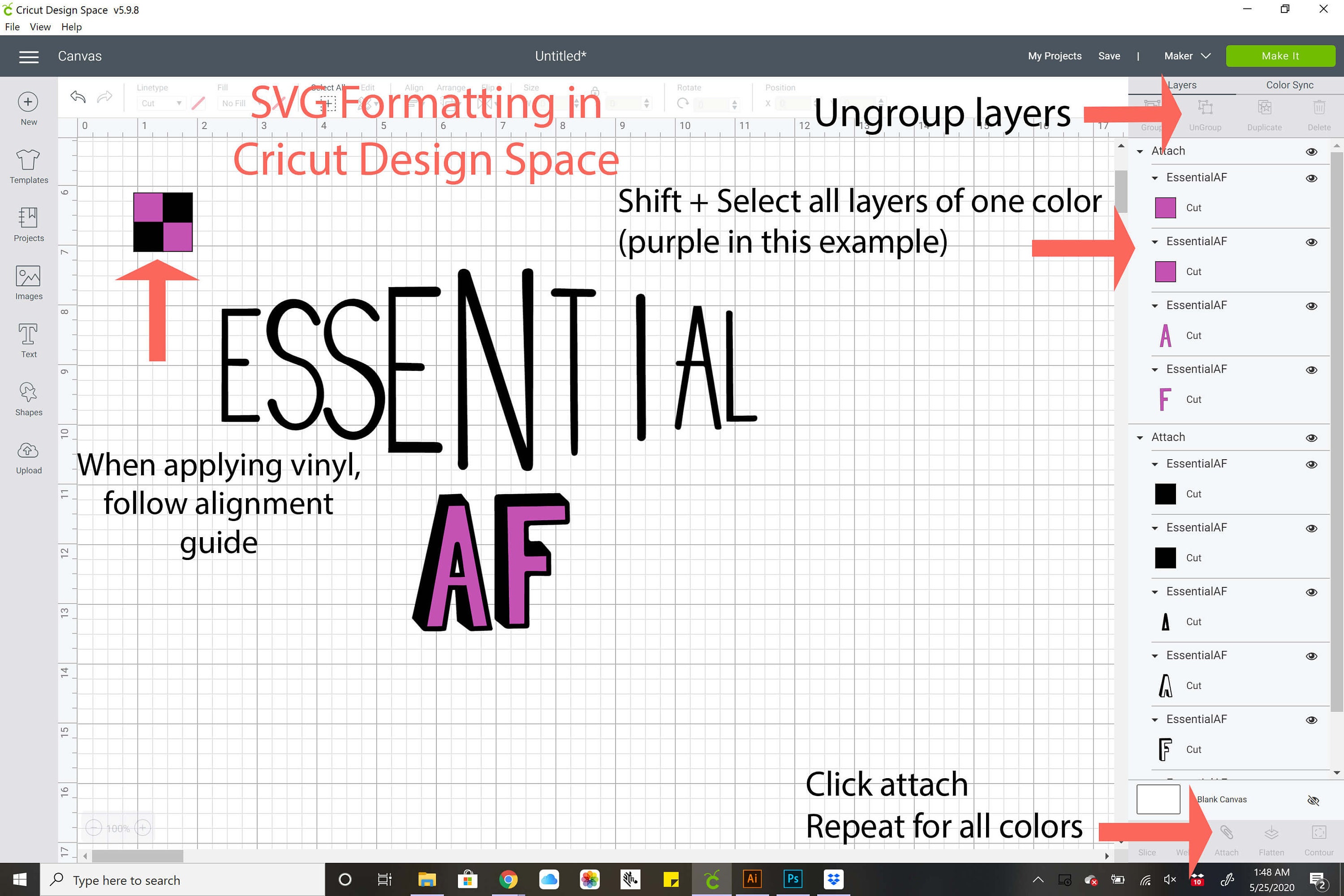
Task: Collapse the second Attach group
Action: (1140, 438)
